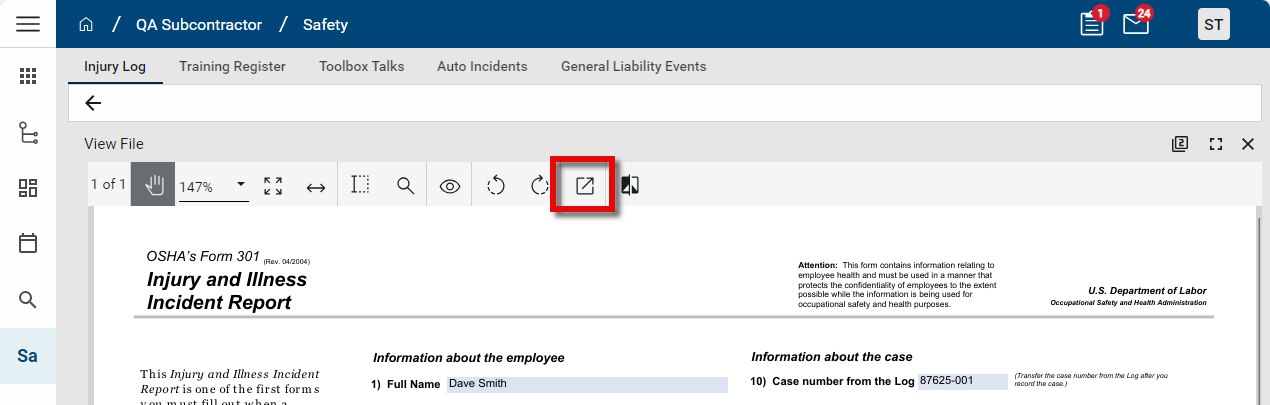Image resolution: width=1270 pixels, height=405 pixels.
Task: Open file in new window icon
Action: pyautogui.click(x=584, y=185)
